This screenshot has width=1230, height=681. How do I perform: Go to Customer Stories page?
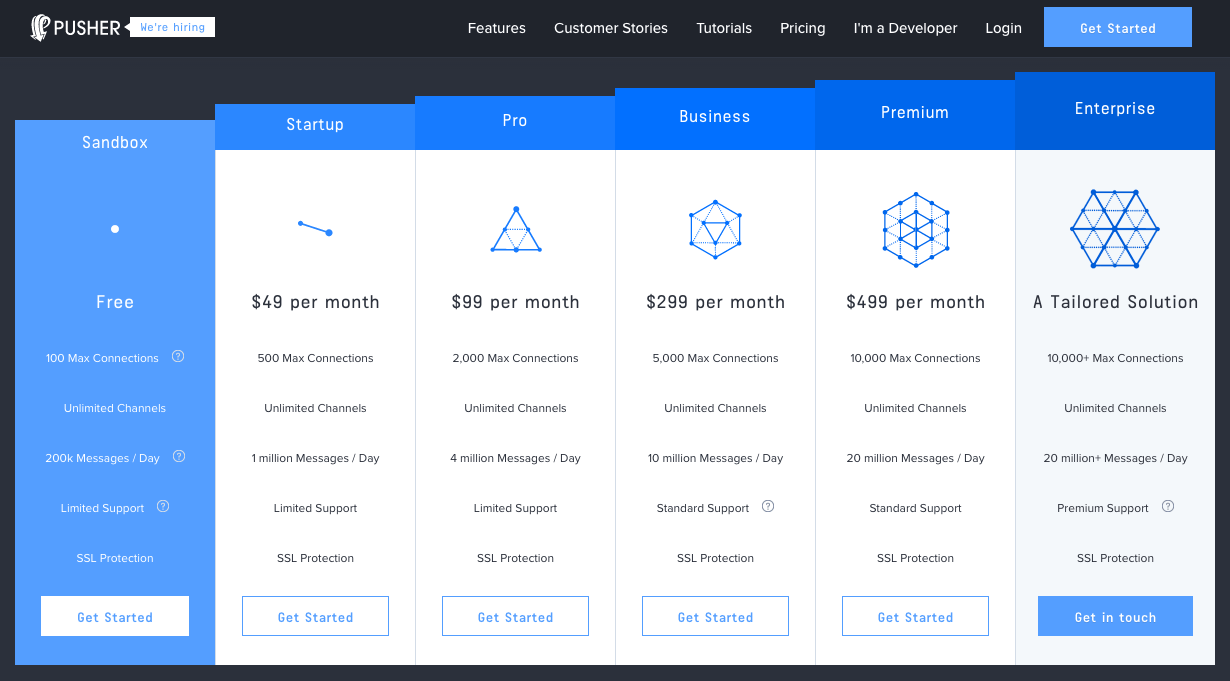(x=611, y=28)
